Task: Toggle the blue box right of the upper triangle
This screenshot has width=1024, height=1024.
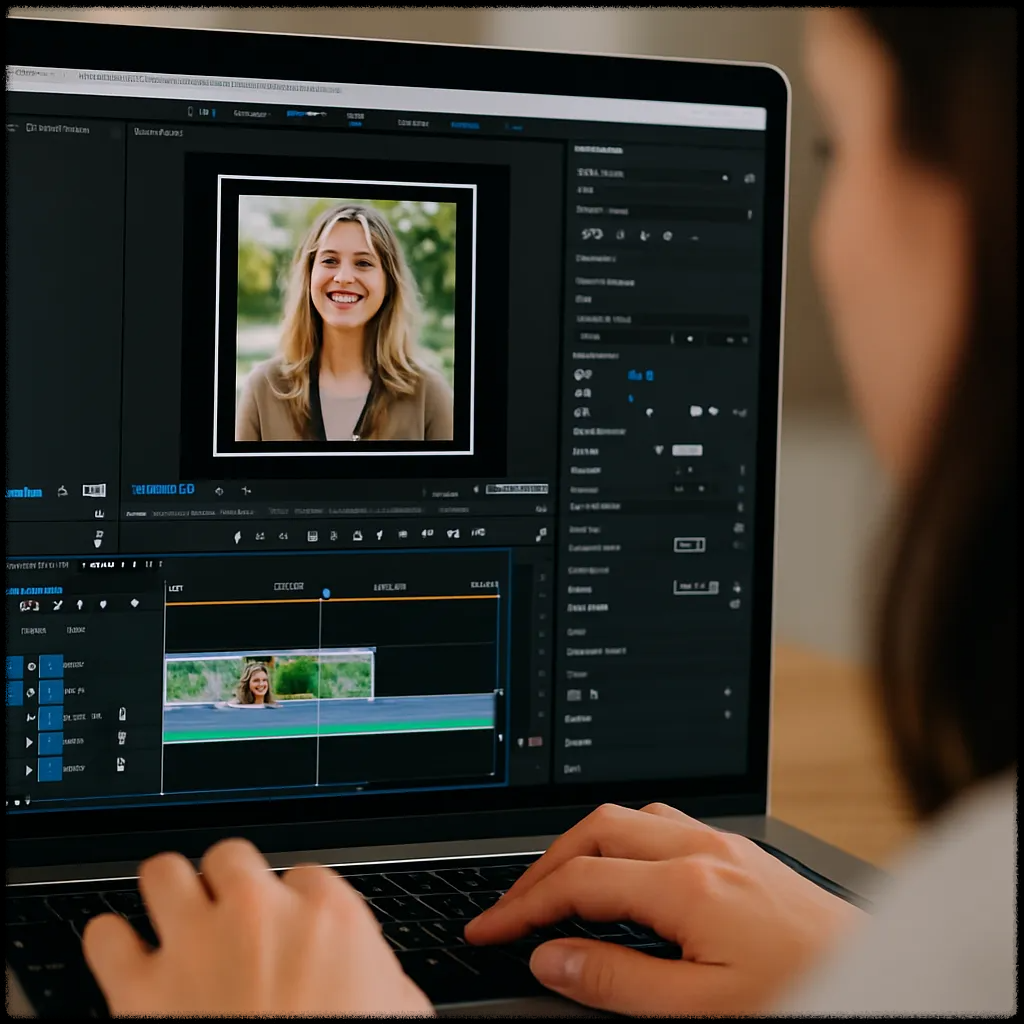Action: point(50,743)
